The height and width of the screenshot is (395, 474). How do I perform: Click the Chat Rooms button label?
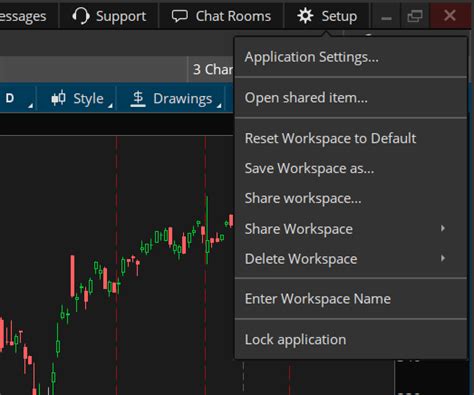point(233,16)
